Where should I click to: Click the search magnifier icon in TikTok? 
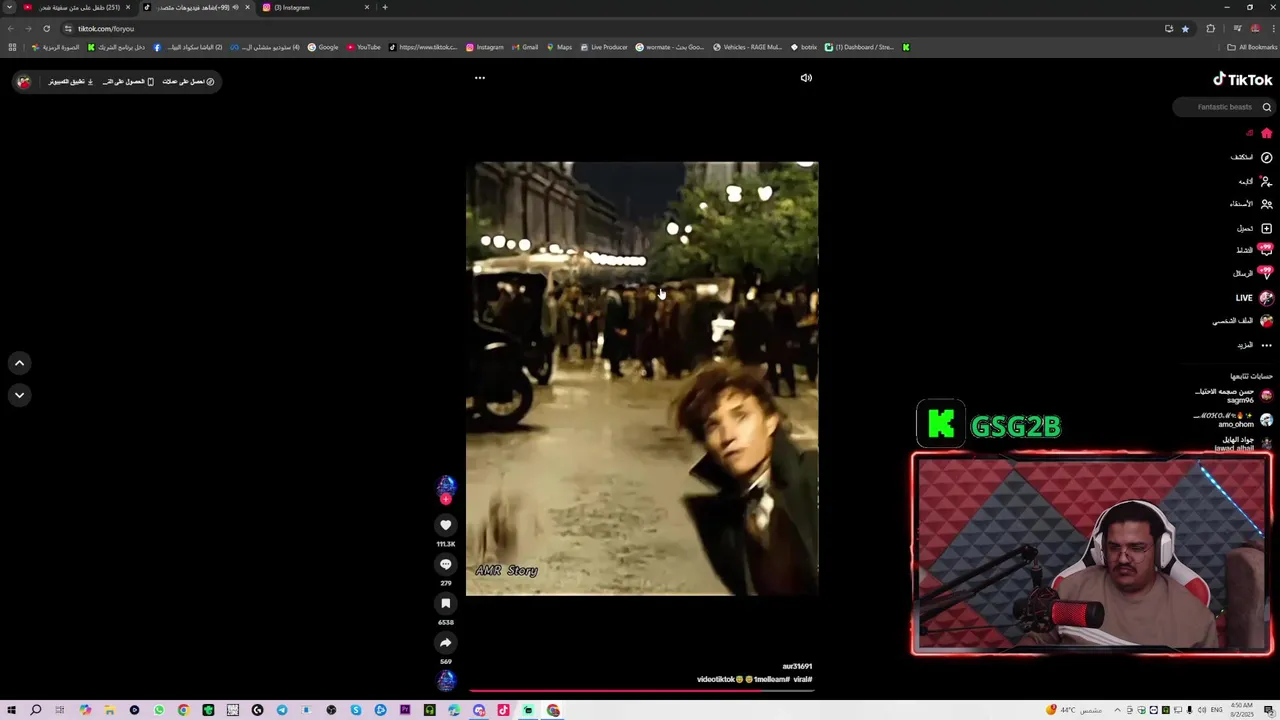[1266, 107]
